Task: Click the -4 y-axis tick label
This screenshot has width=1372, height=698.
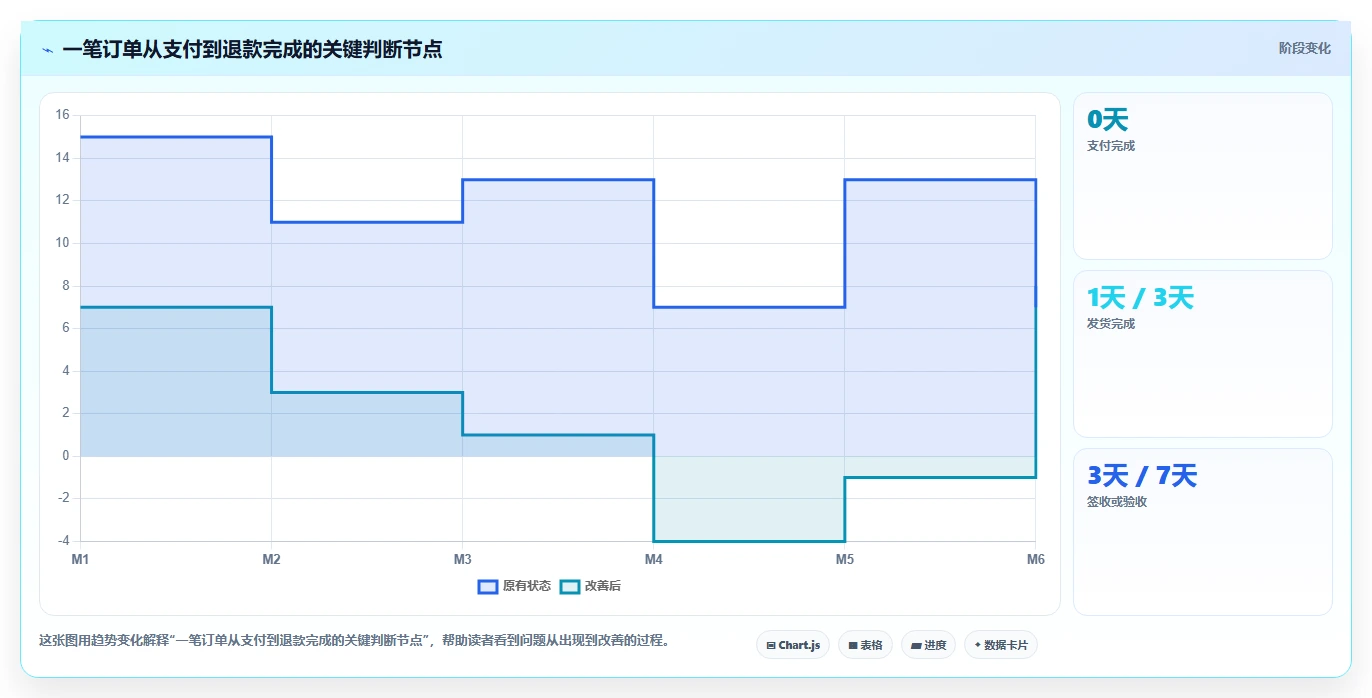Action: pos(62,541)
